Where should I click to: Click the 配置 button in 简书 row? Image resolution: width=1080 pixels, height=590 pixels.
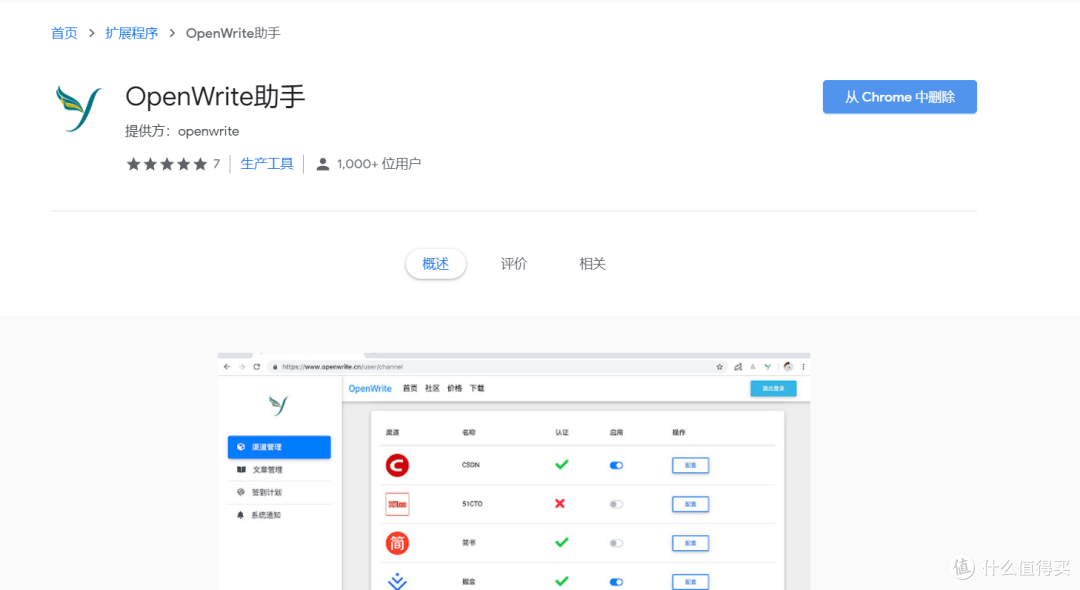(690, 543)
